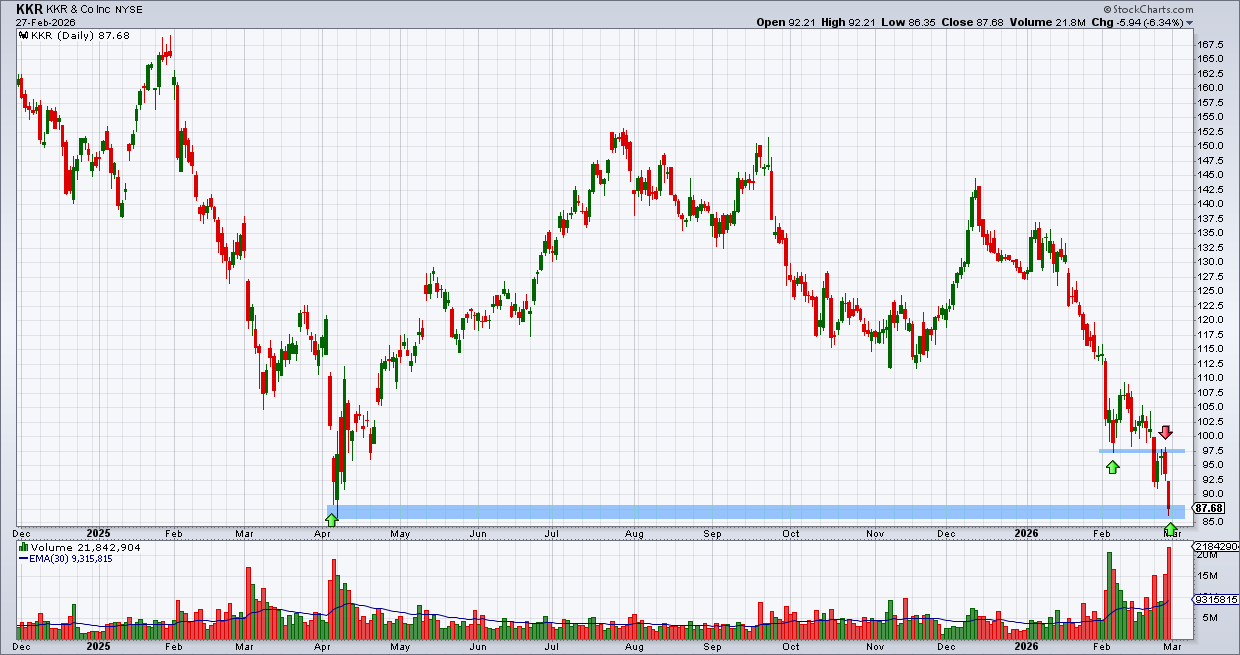The image size is (1240, 655).
Task: Click the 9315815 EMA tag on axis
Action: [1218, 599]
